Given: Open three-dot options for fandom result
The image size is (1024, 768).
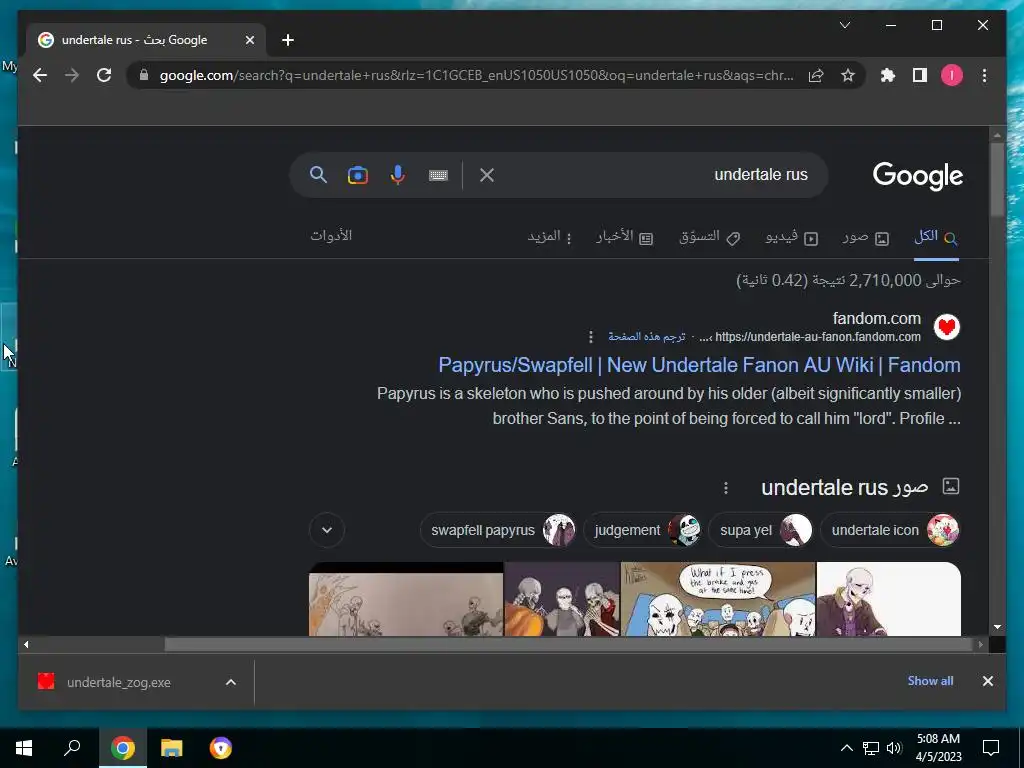Looking at the screenshot, I should click(591, 337).
